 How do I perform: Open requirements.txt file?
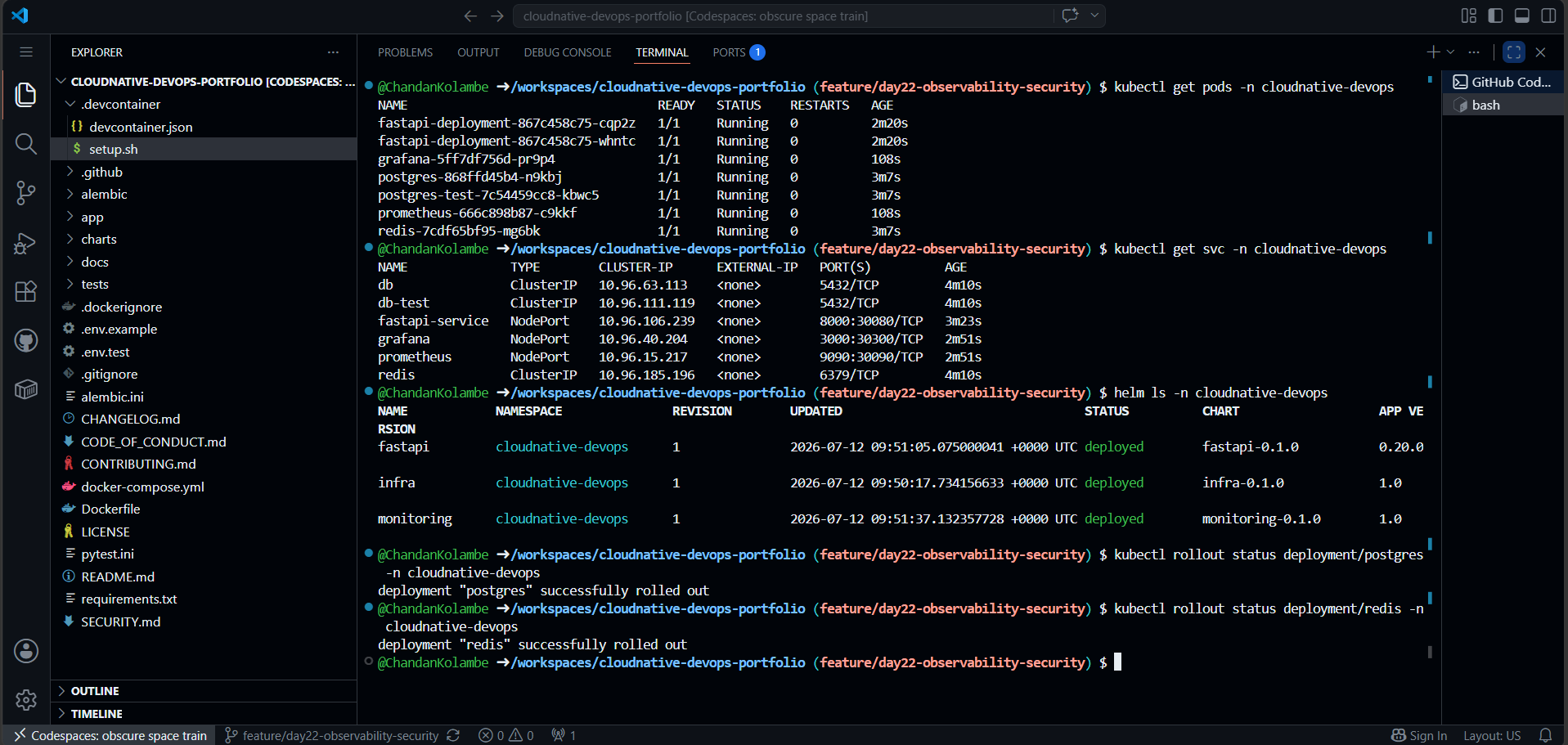click(x=204, y=599)
